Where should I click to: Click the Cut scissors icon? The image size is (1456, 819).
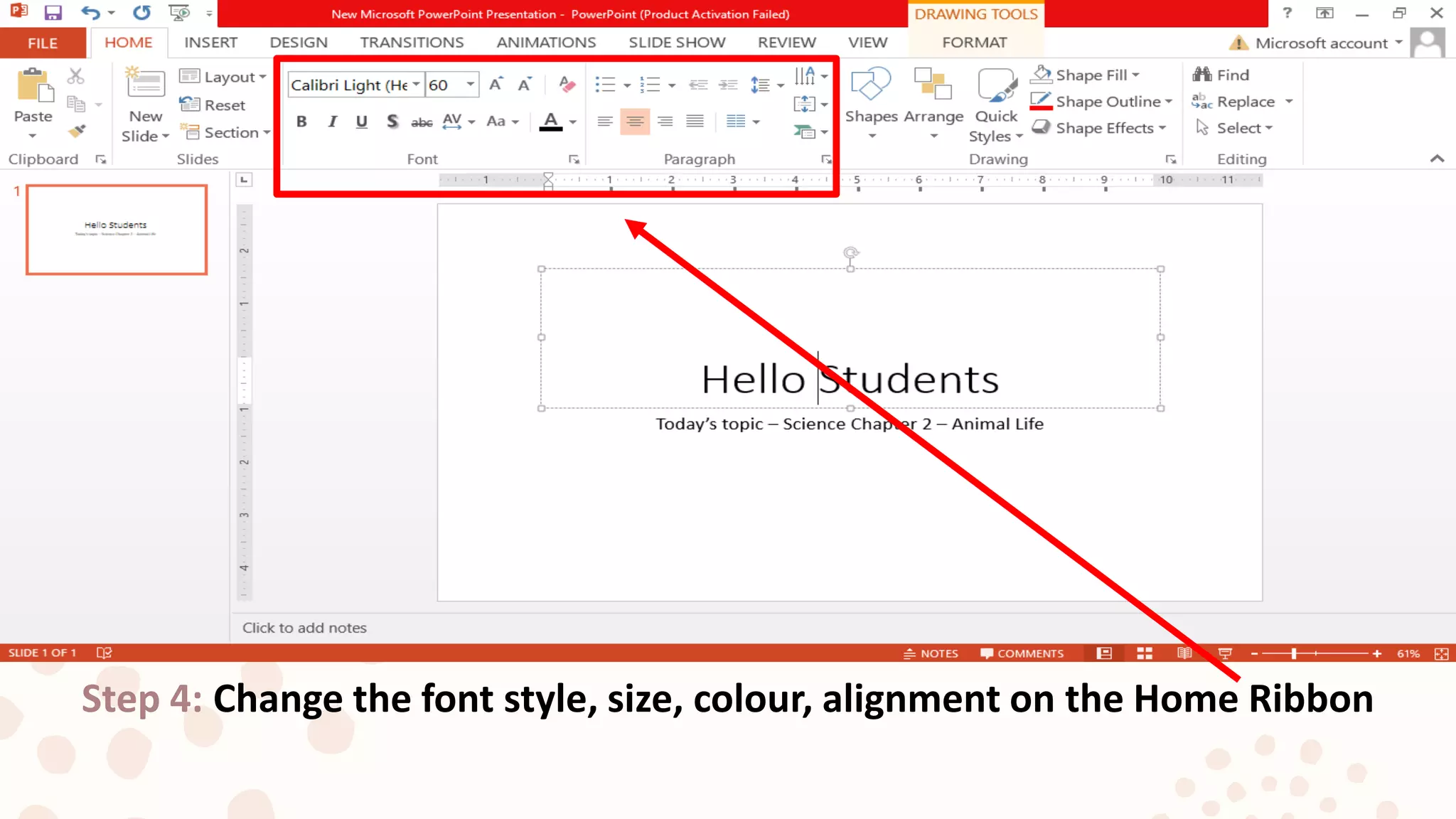76,76
